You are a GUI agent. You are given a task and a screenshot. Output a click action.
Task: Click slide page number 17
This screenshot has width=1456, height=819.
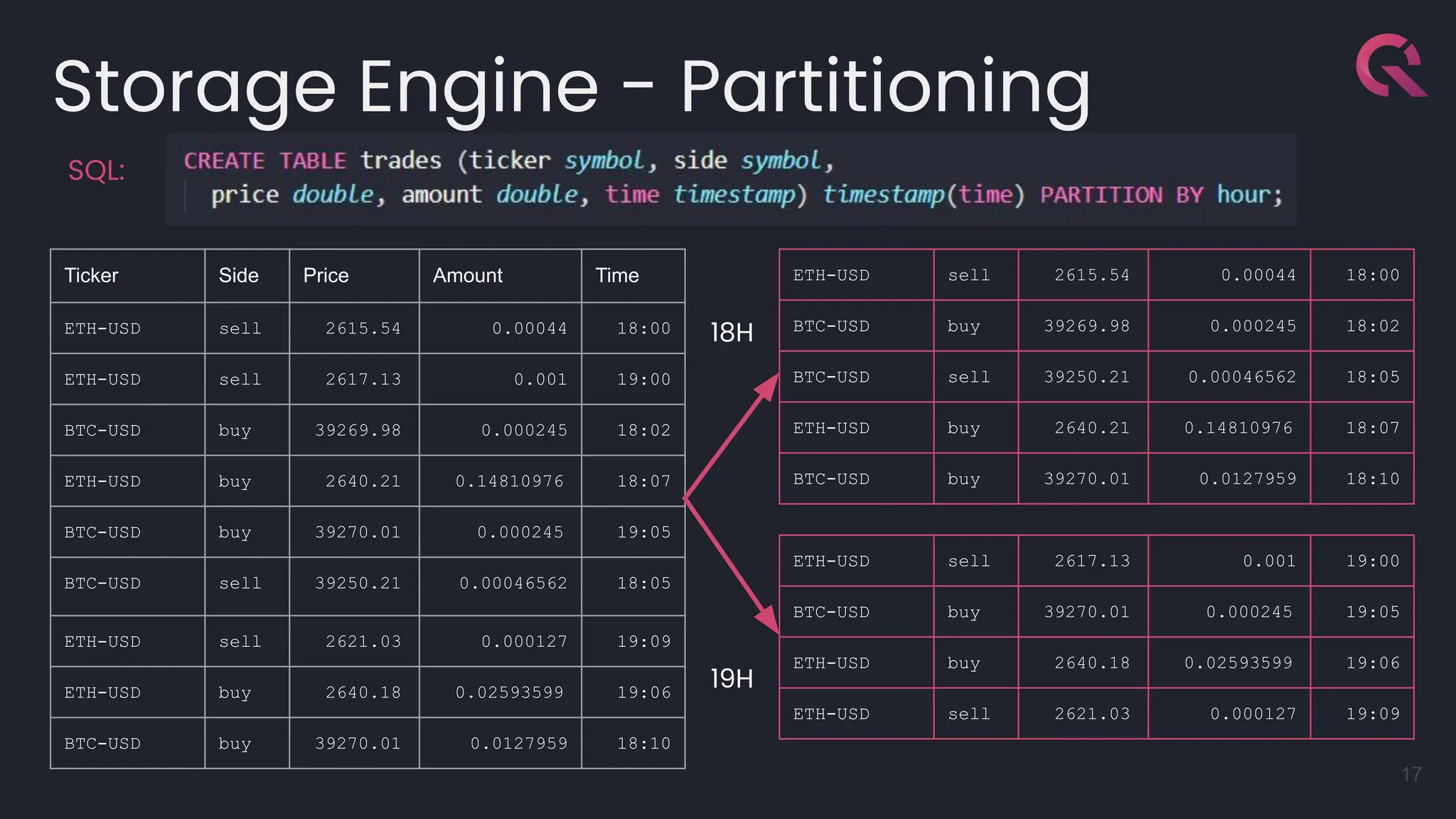tap(1411, 774)
